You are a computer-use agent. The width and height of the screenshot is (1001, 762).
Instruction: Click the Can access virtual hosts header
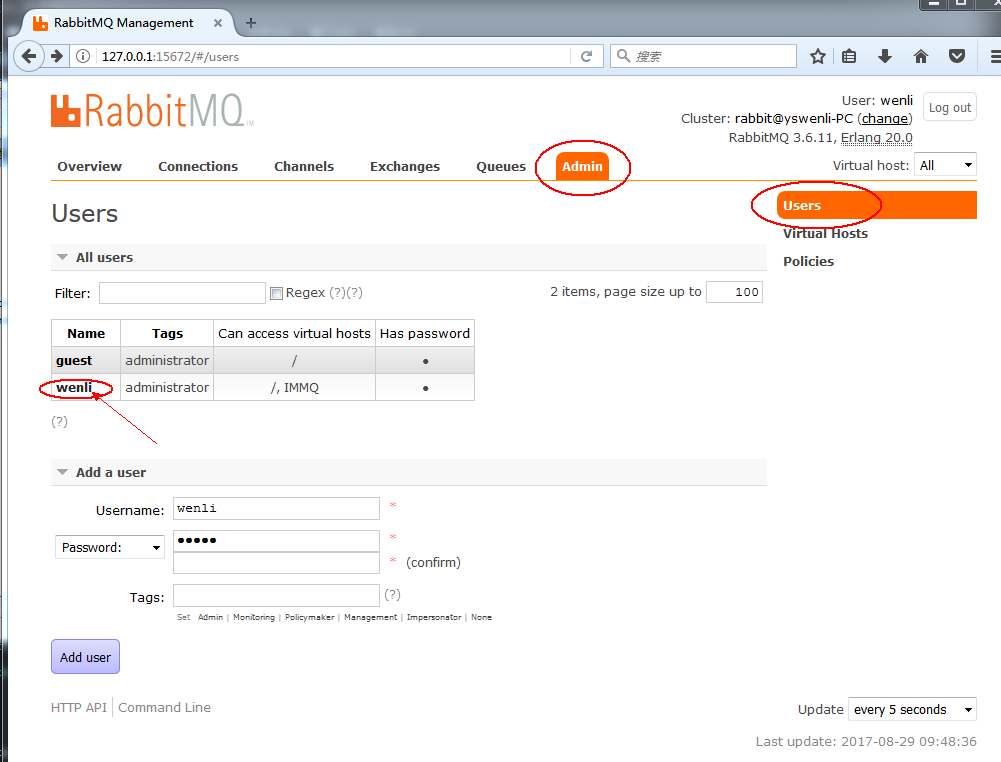(x=294, y=333)
